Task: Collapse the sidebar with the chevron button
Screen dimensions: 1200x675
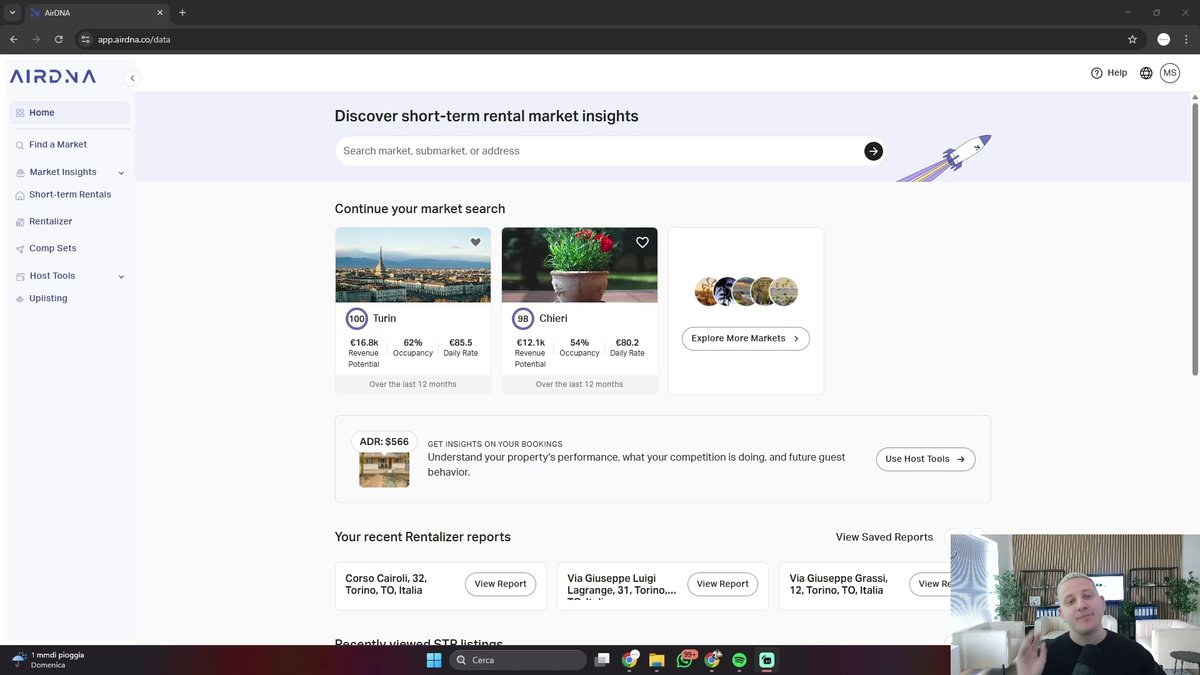Action: coord(132,78)
